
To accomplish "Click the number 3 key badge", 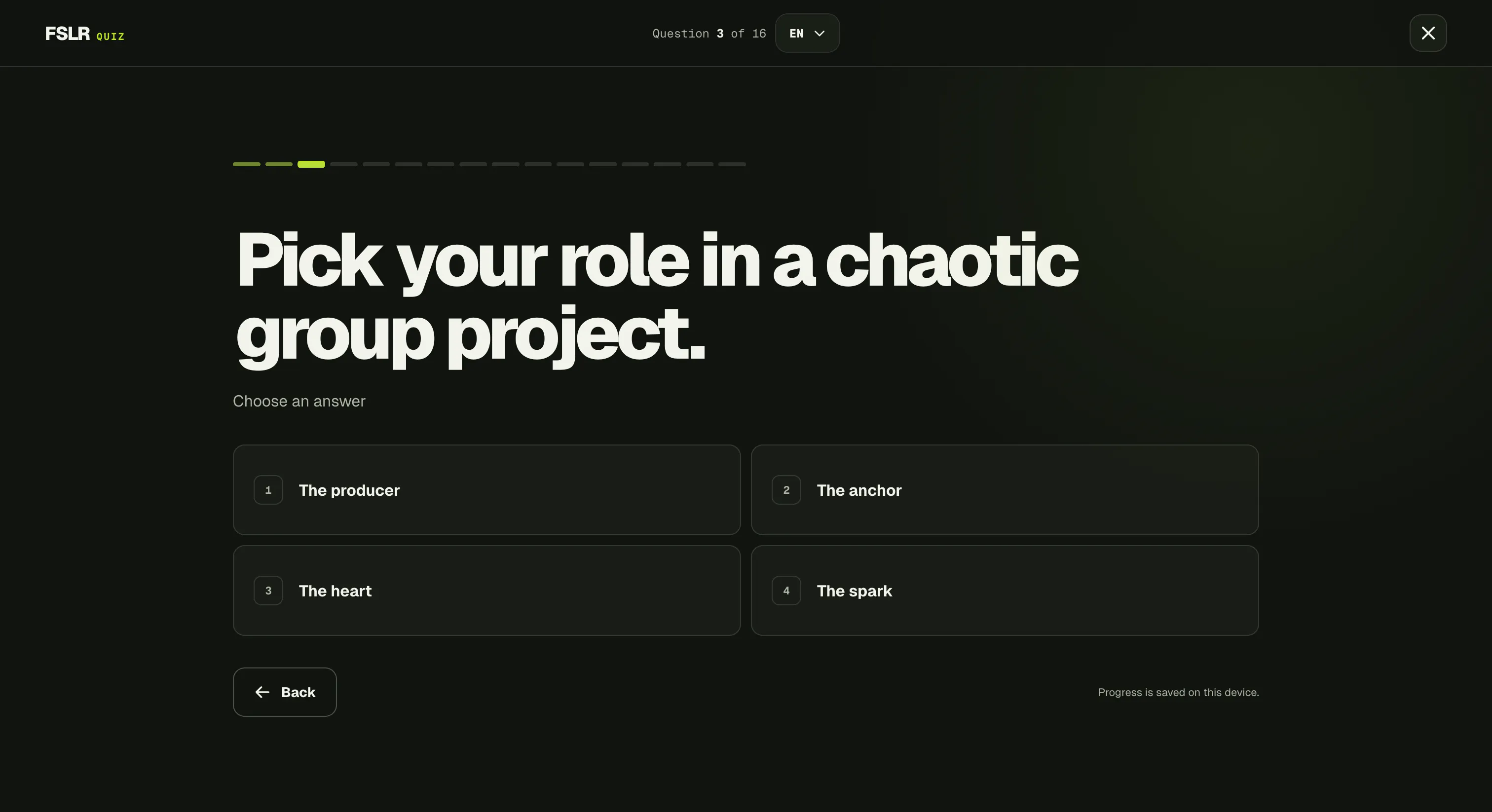I will pos(268,591).
